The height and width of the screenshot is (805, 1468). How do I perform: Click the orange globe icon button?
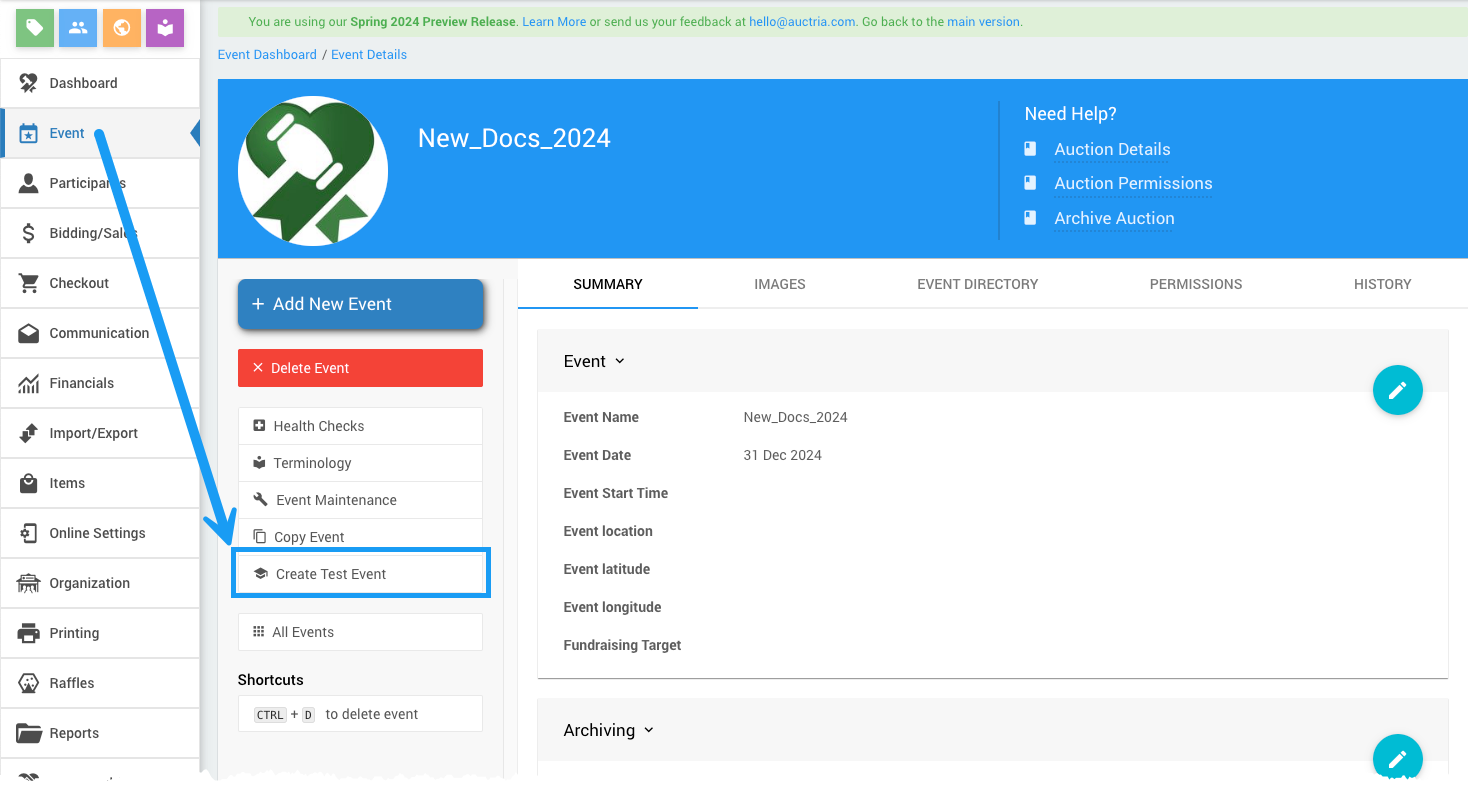122,28
